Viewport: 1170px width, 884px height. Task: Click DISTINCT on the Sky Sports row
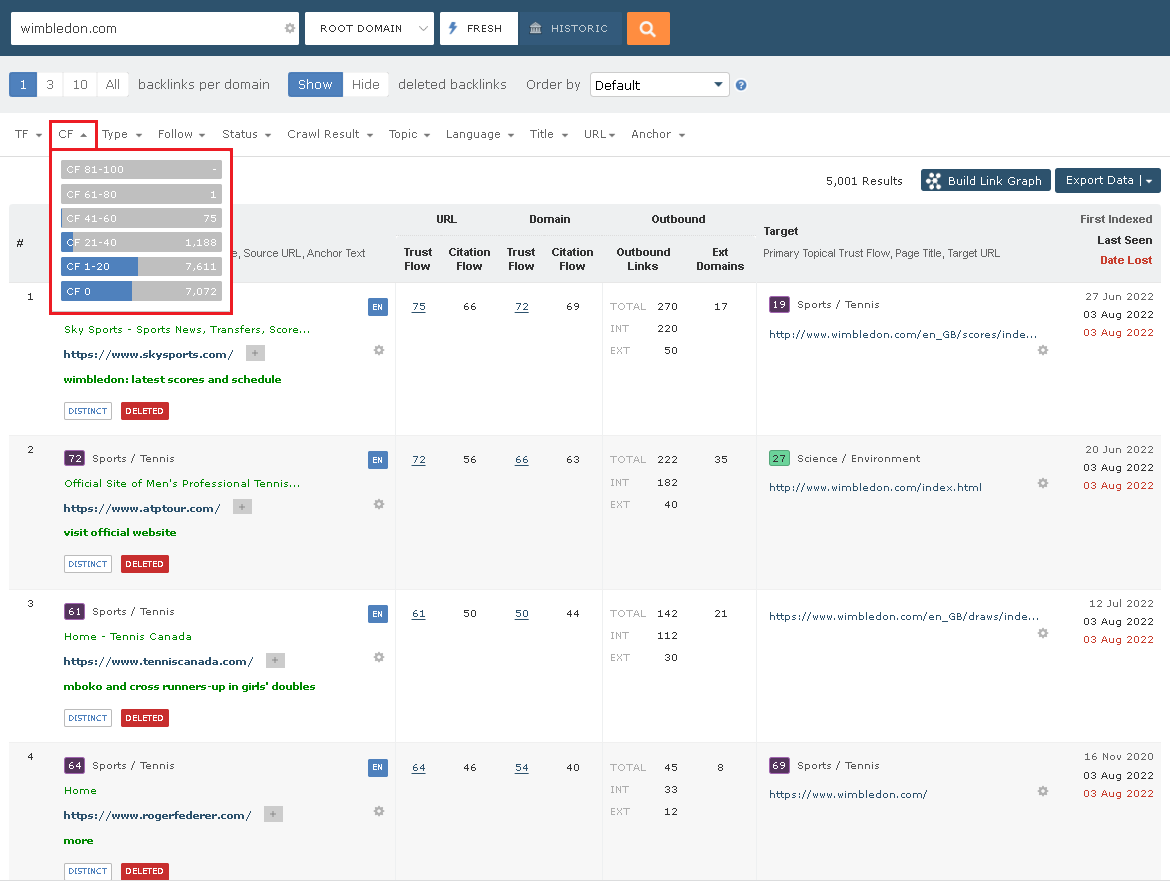(x=87, y=410)
